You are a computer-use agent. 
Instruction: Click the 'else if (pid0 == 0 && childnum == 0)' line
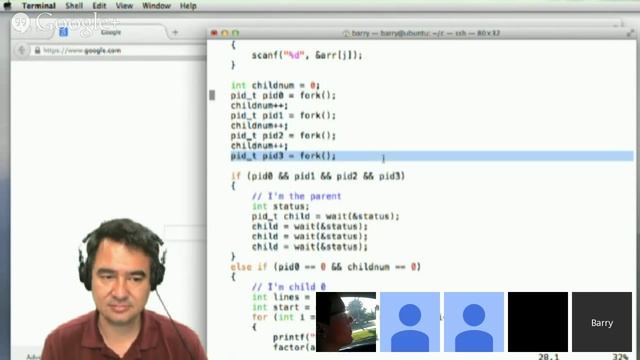click(325, 267)
